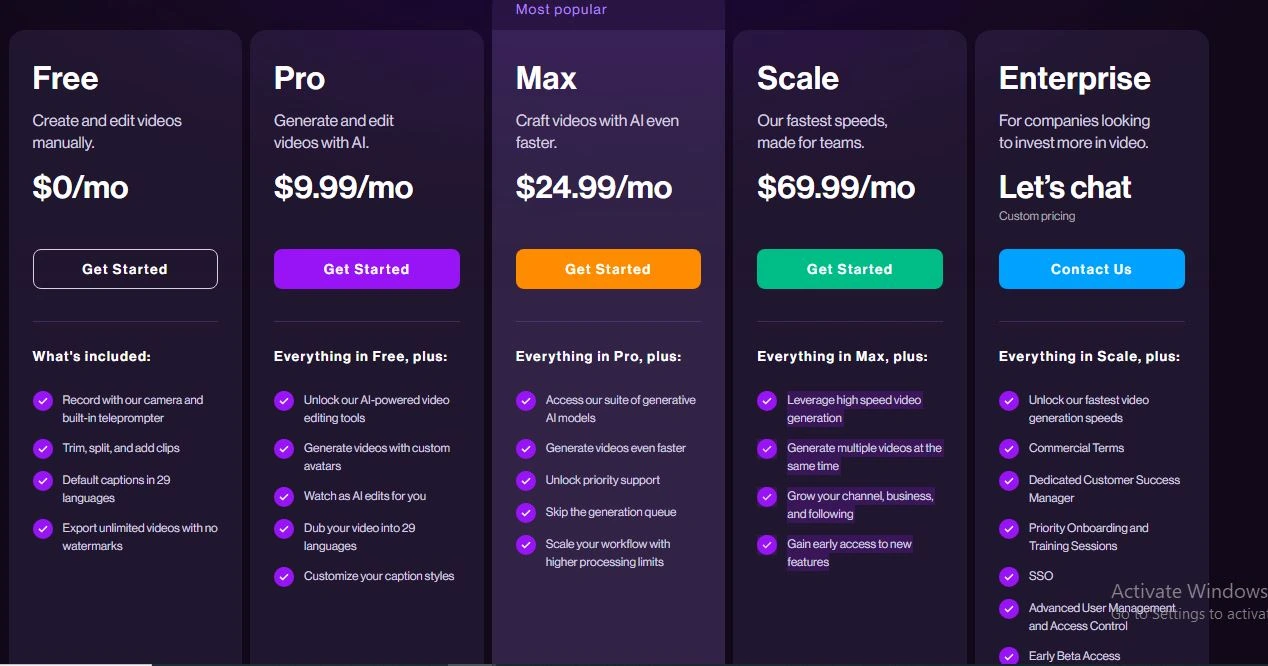Image resolution: width=1268 pixels, height=666 pixels.
Task: Click the checkmark icon beside 'SSO'
Action: point(1009,577)
